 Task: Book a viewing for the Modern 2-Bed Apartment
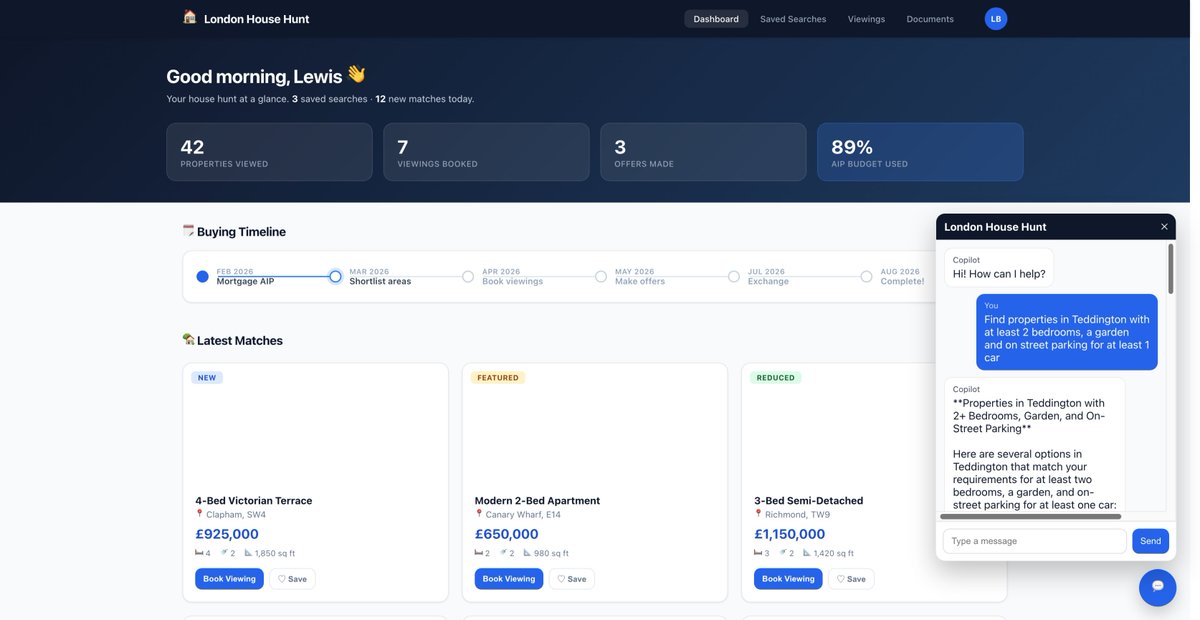pos(509,579)
